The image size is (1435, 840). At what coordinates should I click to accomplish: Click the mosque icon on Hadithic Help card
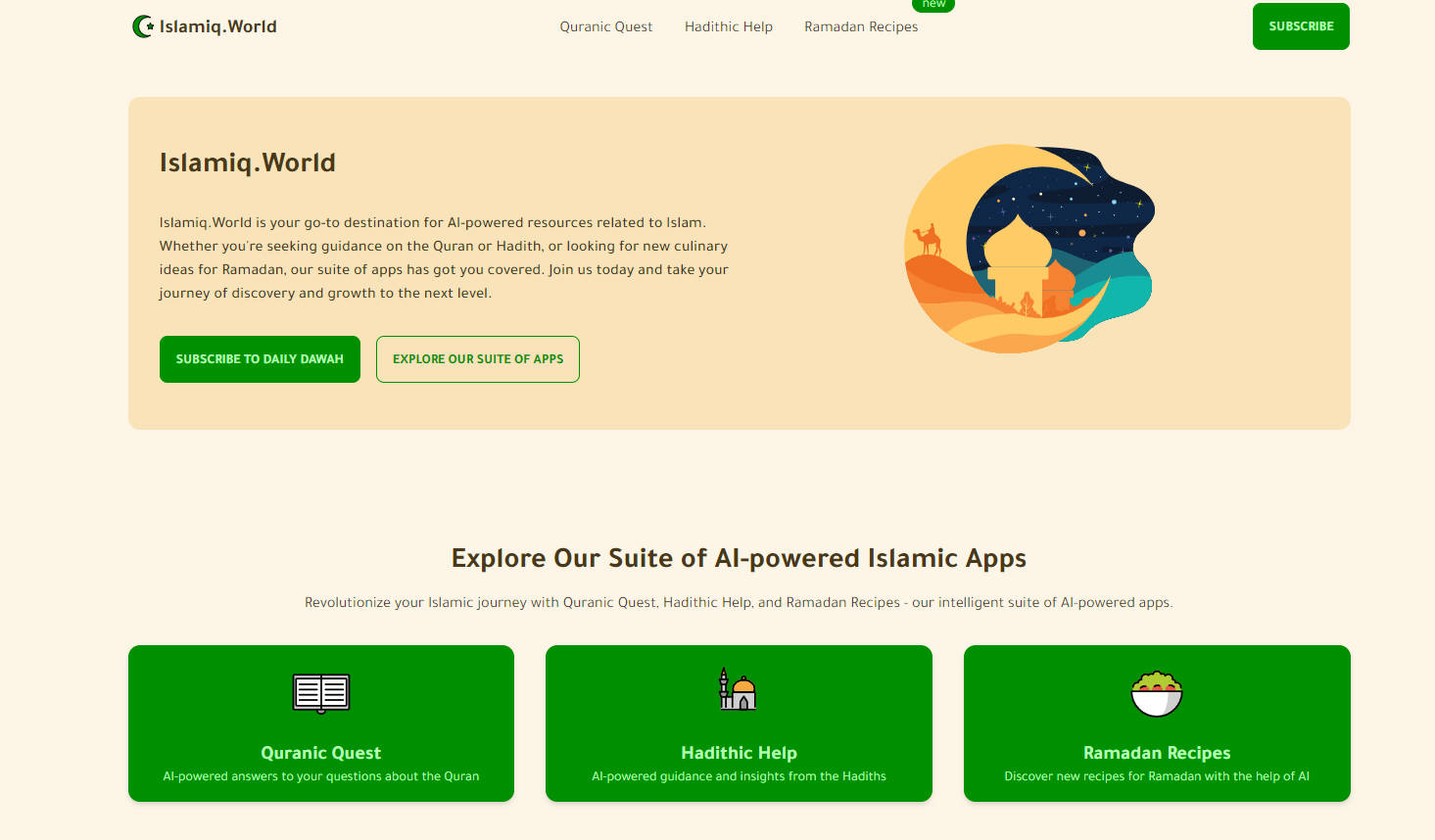pos(739,689)
